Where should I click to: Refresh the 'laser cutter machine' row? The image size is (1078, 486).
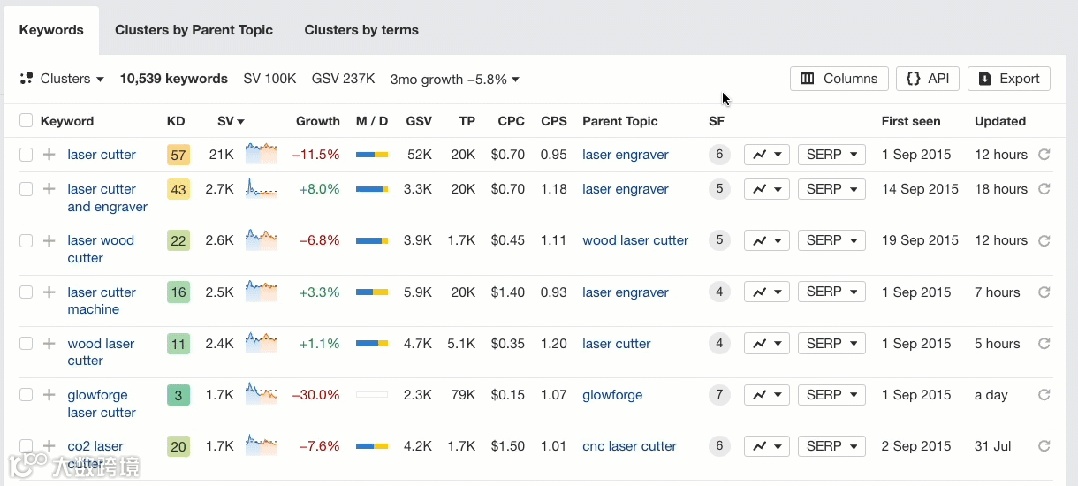1044,292
